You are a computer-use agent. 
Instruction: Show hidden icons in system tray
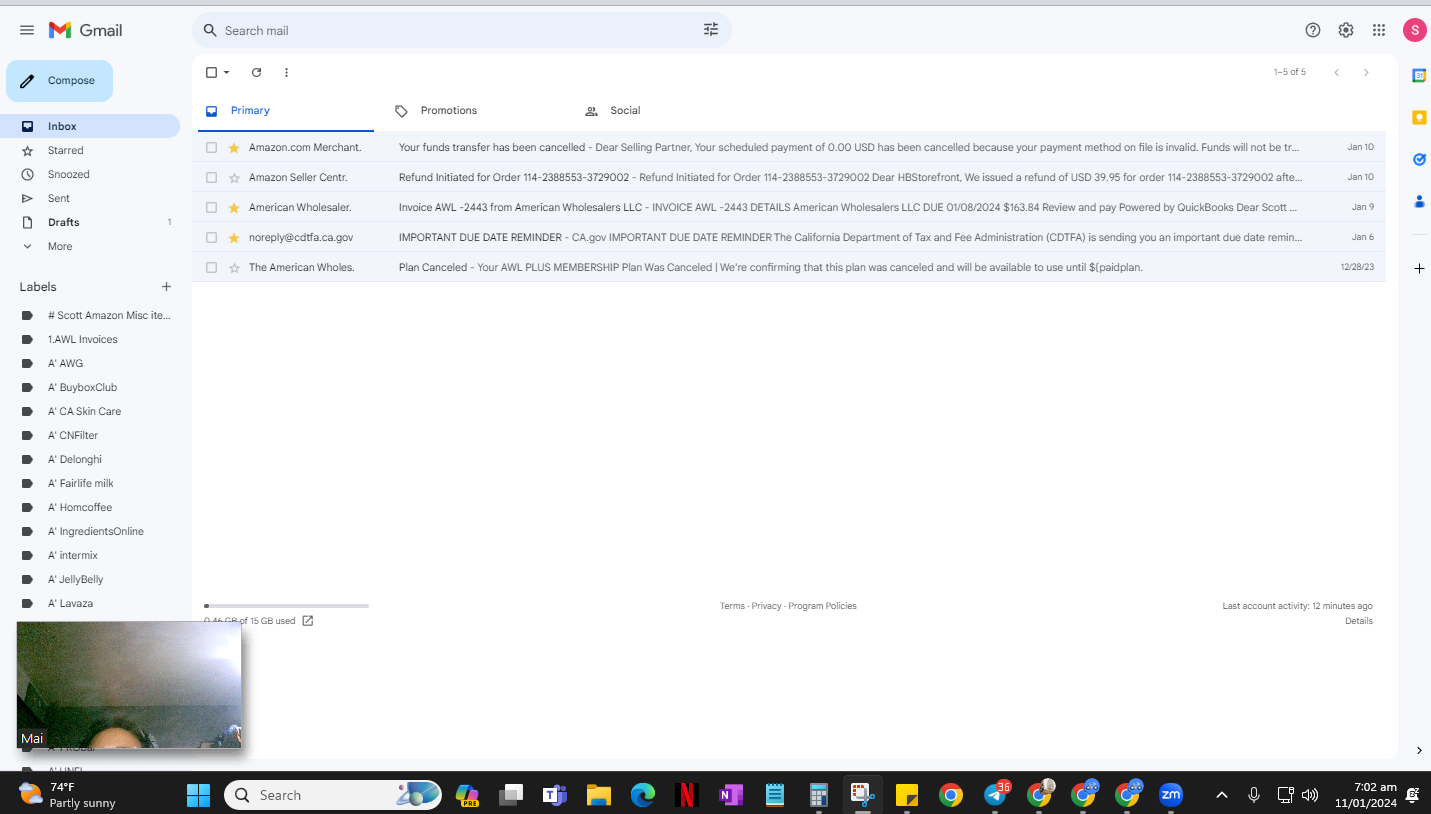[1221, 795]
